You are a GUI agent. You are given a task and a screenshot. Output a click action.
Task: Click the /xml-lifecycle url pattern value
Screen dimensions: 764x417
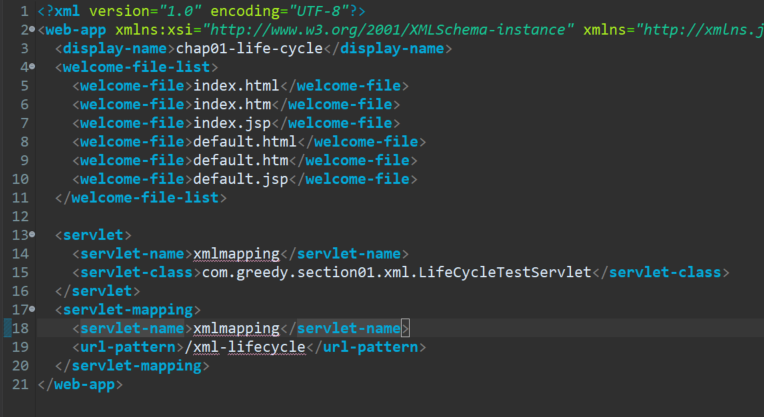tap(245, 347)
